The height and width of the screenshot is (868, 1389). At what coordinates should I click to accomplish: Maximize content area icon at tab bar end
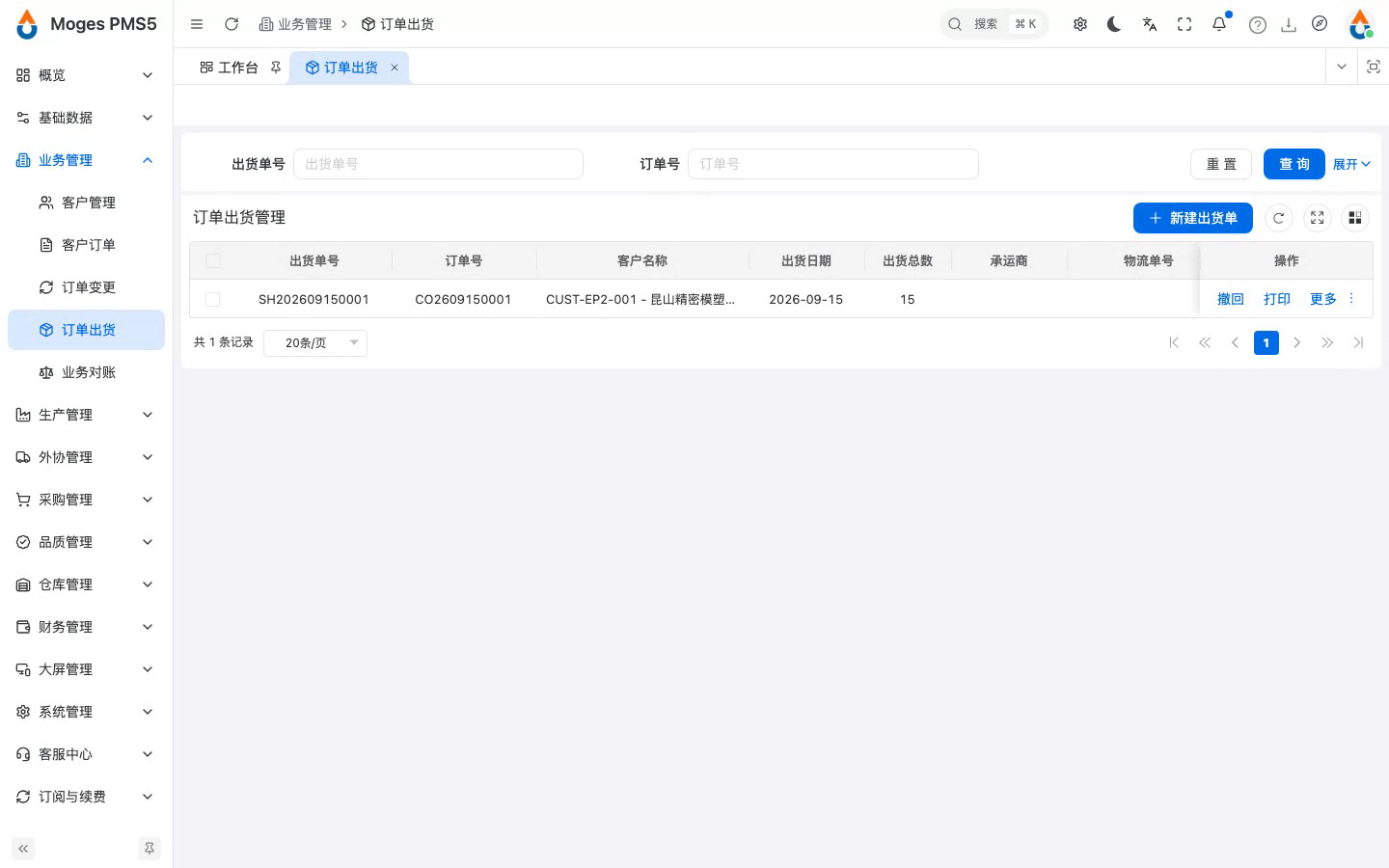(x=1374, y=67)
